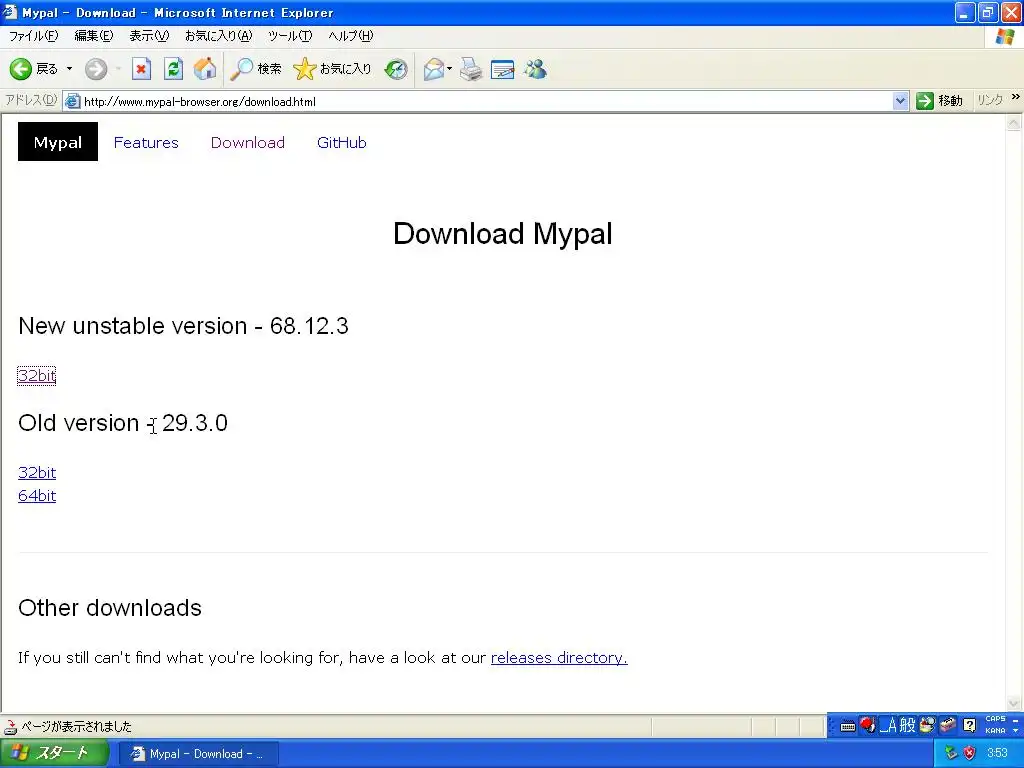Click the Mypal black logo button
1024x768 pixels.
[x=57, y=142]
